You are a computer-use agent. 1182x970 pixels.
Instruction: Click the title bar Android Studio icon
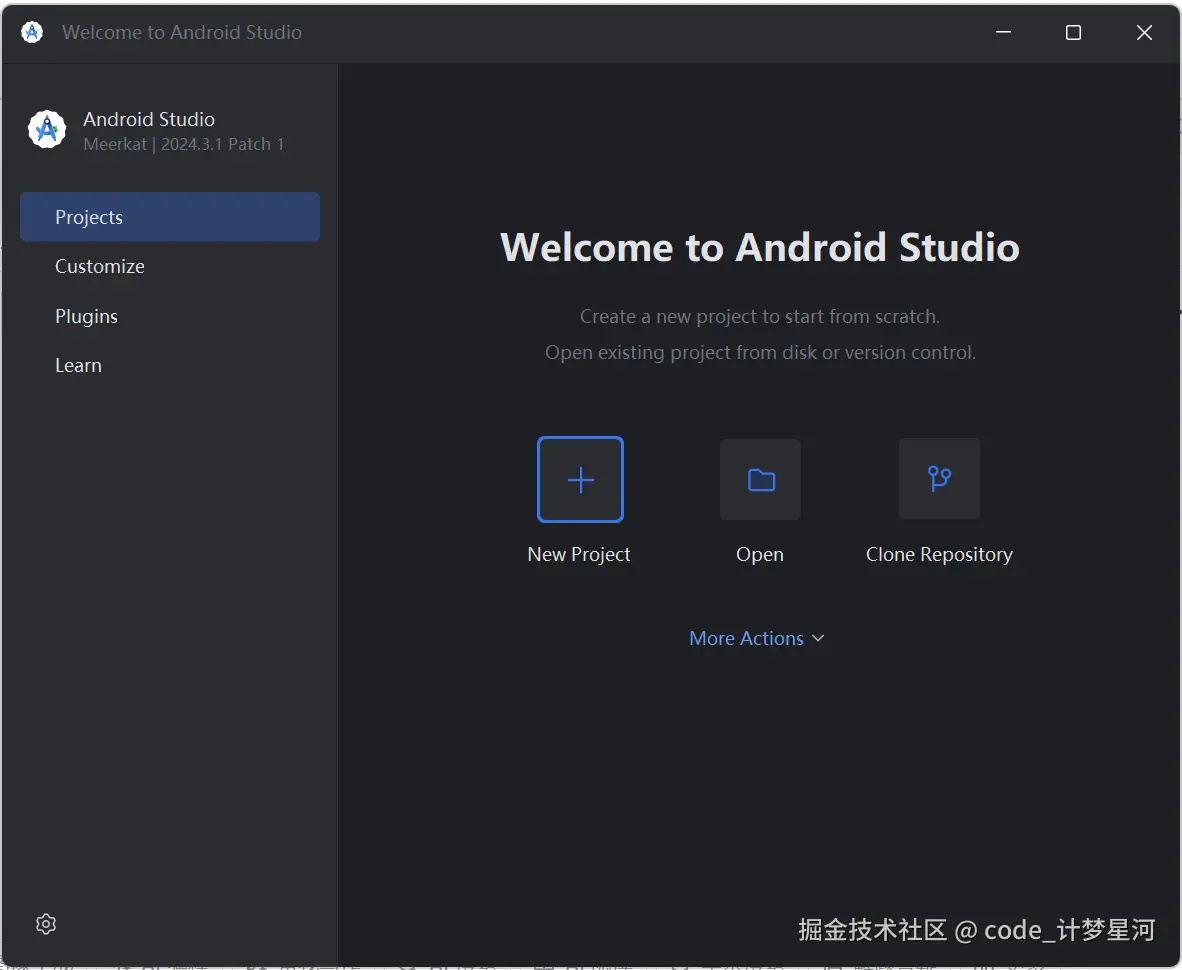pyautogui.click(x=32, y=32)
